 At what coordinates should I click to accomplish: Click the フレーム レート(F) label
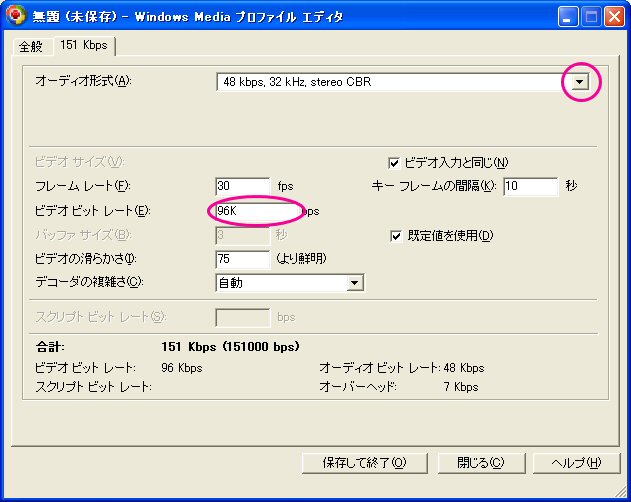[x=83, y=186]
